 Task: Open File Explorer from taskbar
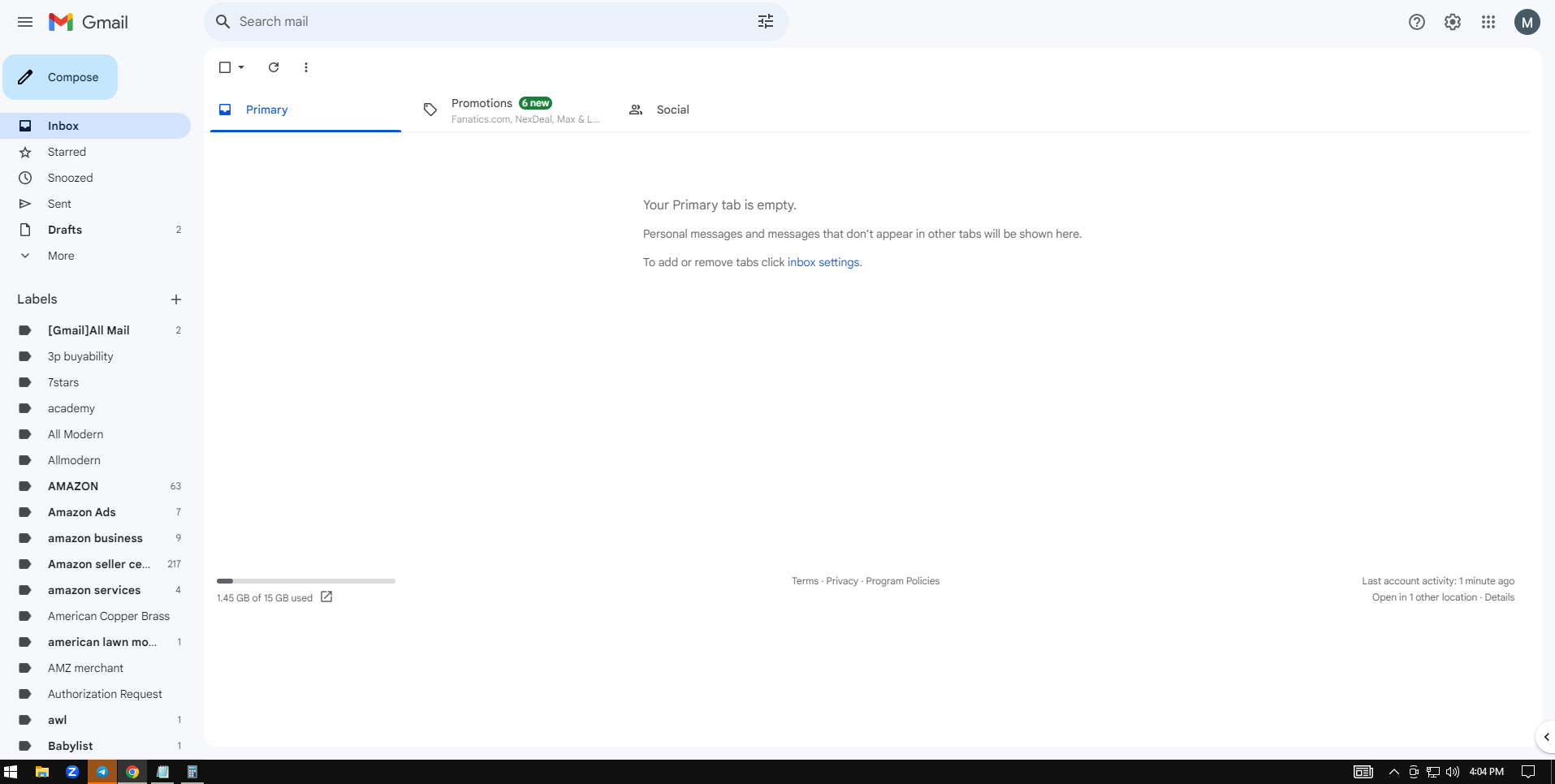42,772
